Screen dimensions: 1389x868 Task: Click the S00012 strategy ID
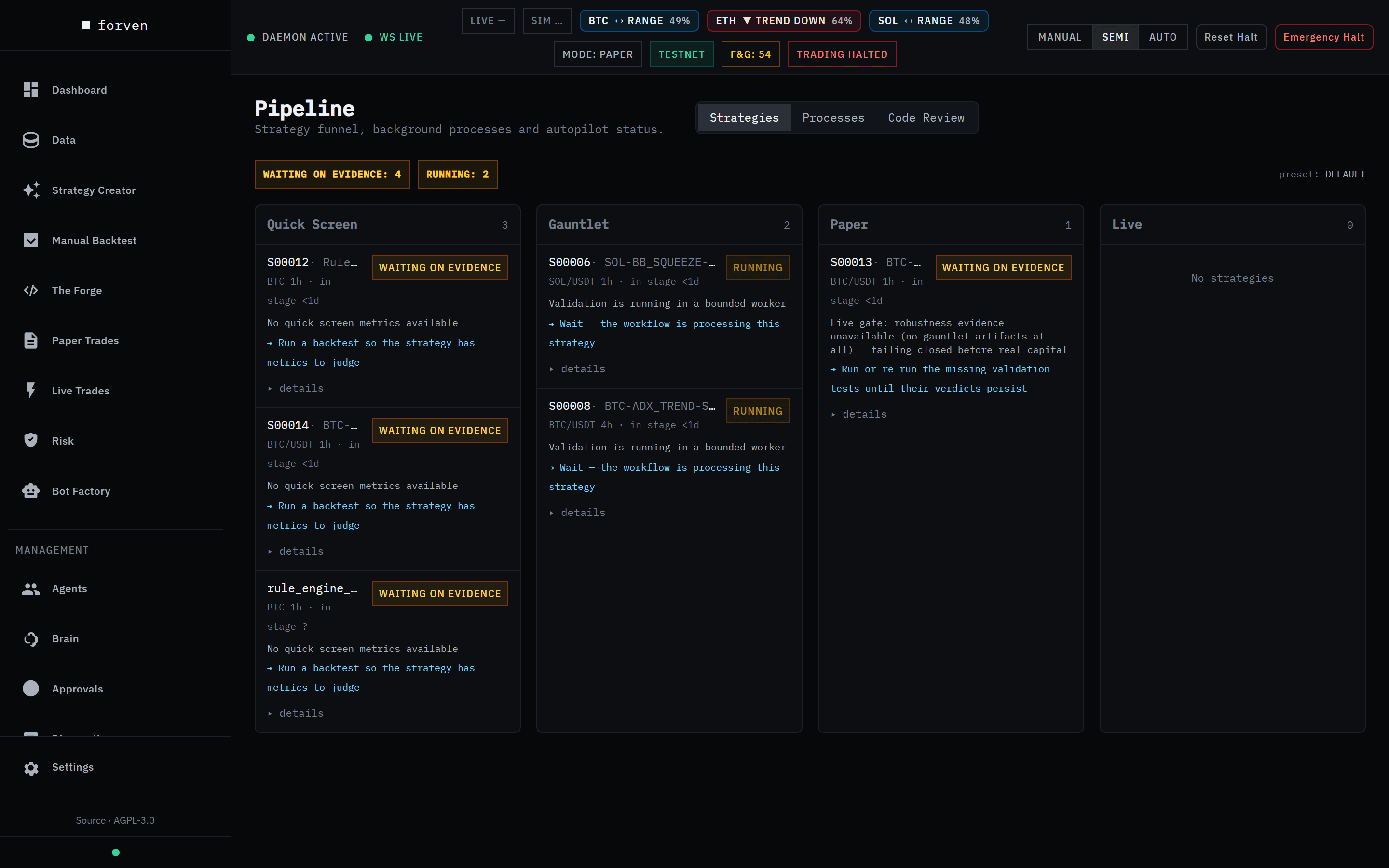(287, 262)
